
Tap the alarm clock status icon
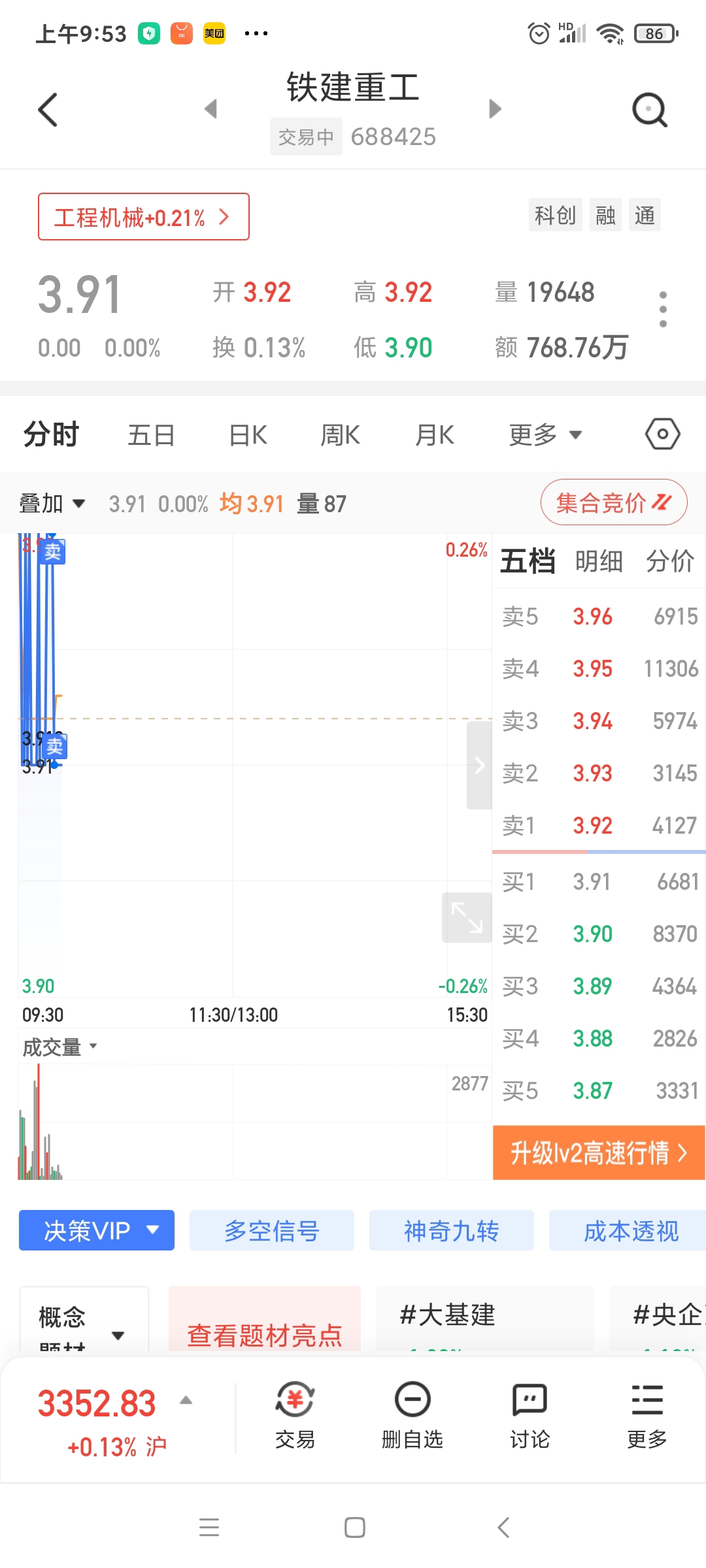[539, 33]
